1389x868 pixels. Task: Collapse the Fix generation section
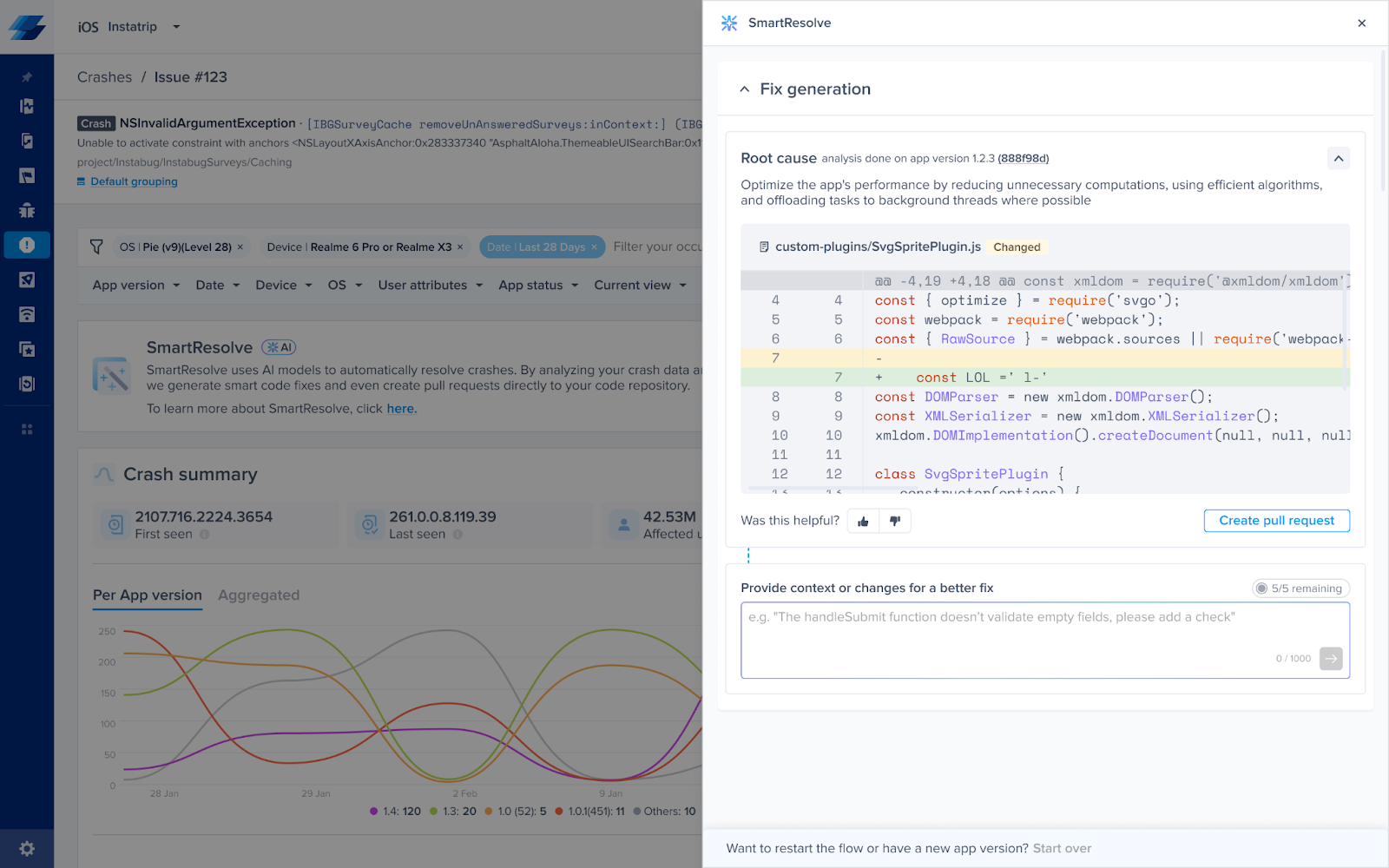pos(744,89)
